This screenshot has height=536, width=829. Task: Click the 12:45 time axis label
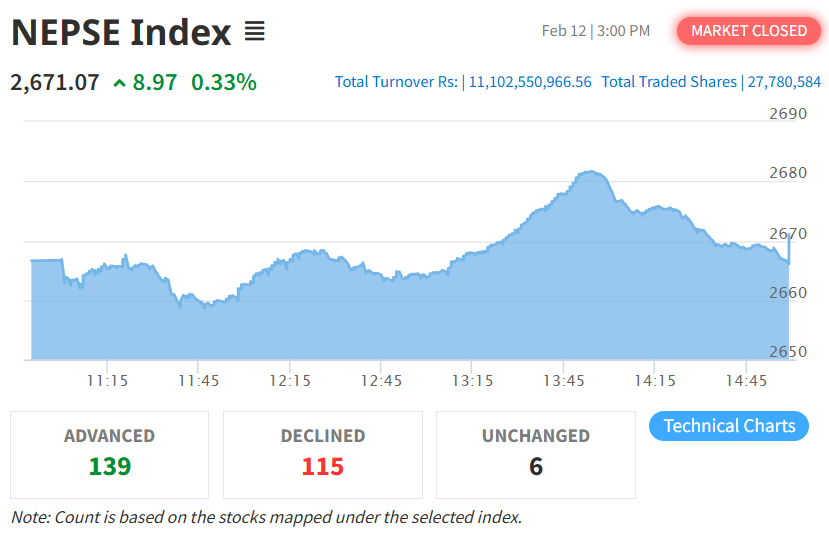pos(381,381)
